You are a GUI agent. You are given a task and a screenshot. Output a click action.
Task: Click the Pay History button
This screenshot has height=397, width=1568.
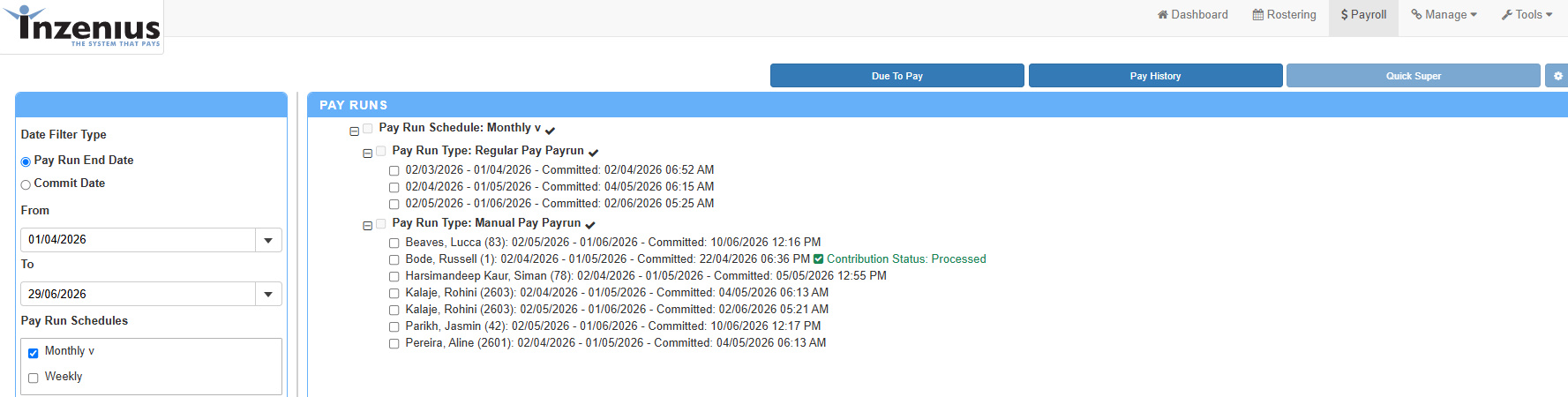[1155, 76]
